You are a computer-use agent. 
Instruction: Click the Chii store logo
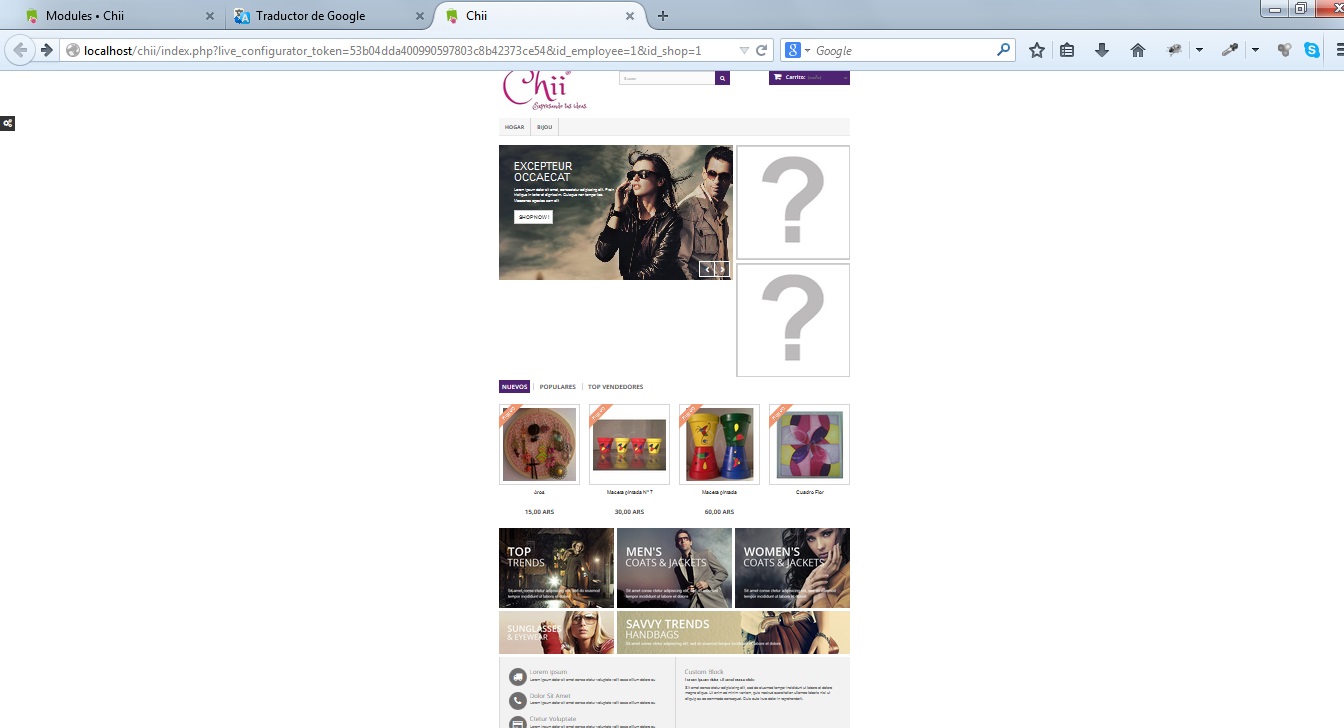545,90
